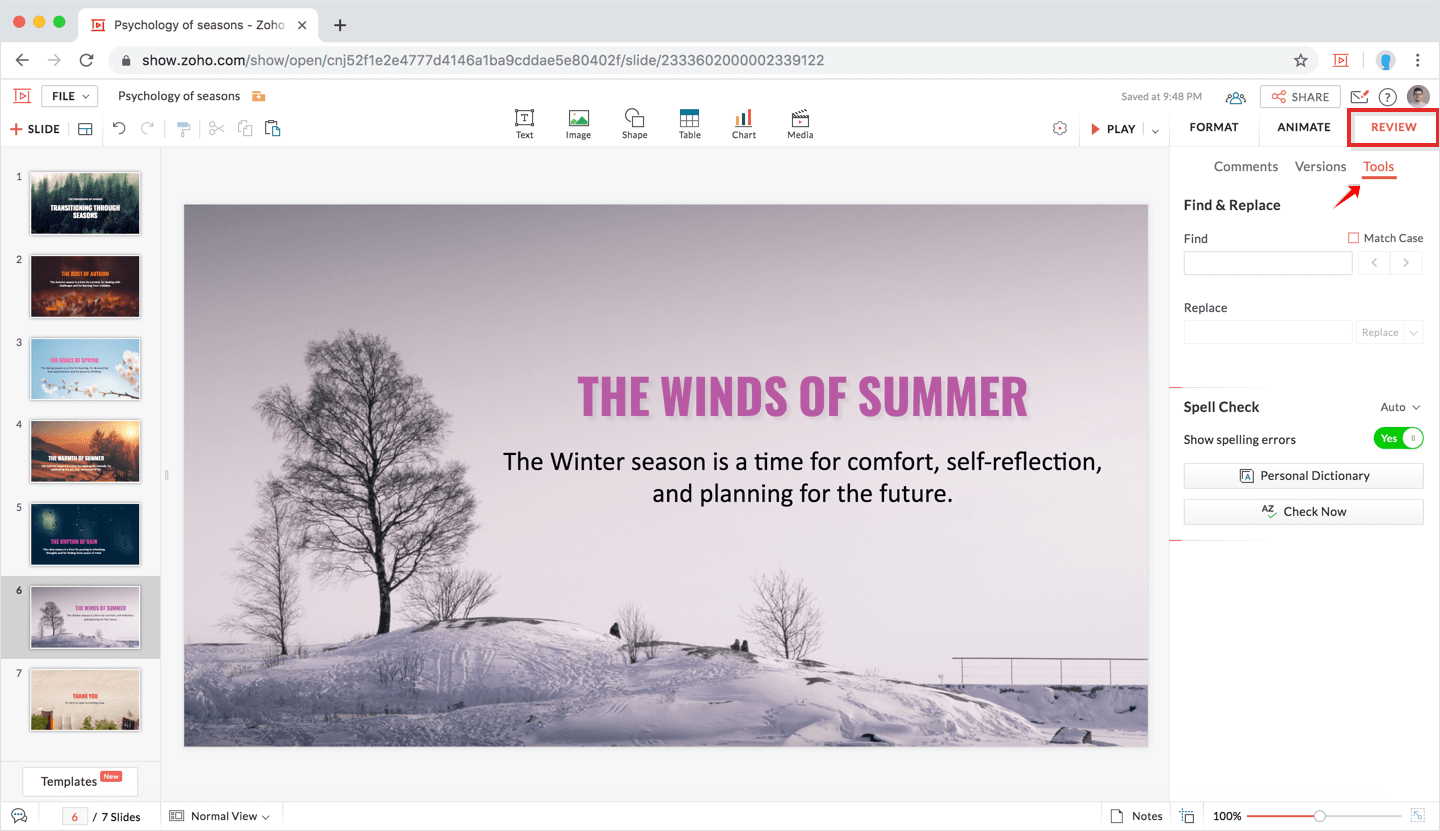
Task: Open a new browser tab
Action: tap(340, 25)
